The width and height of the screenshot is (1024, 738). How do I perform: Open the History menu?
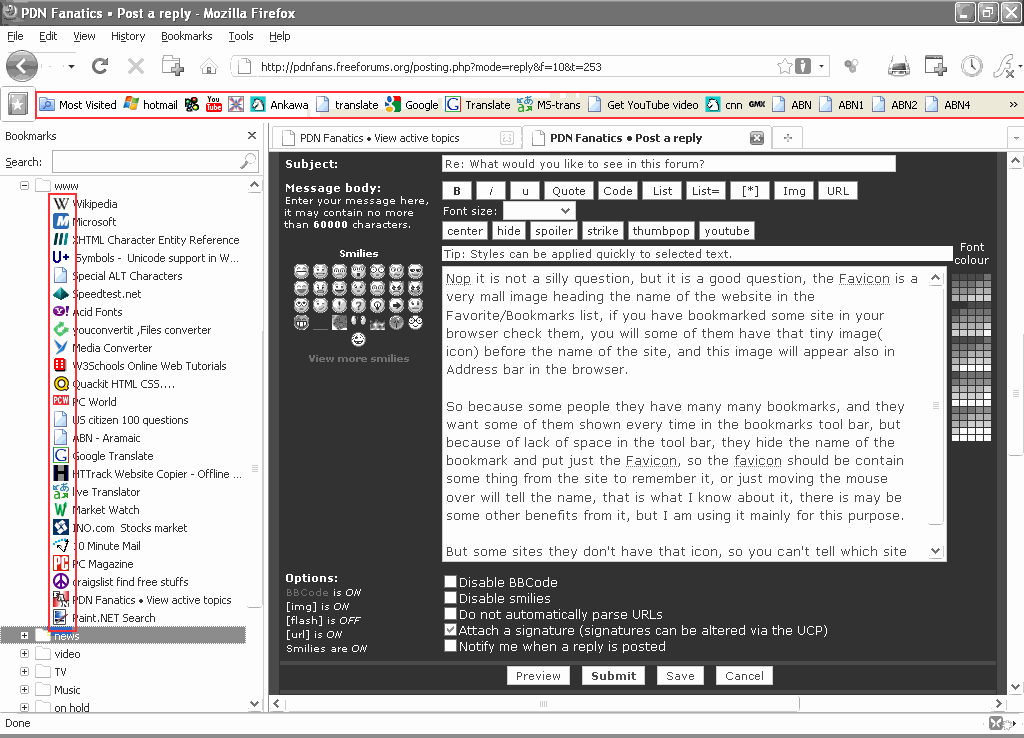point(128,36)
